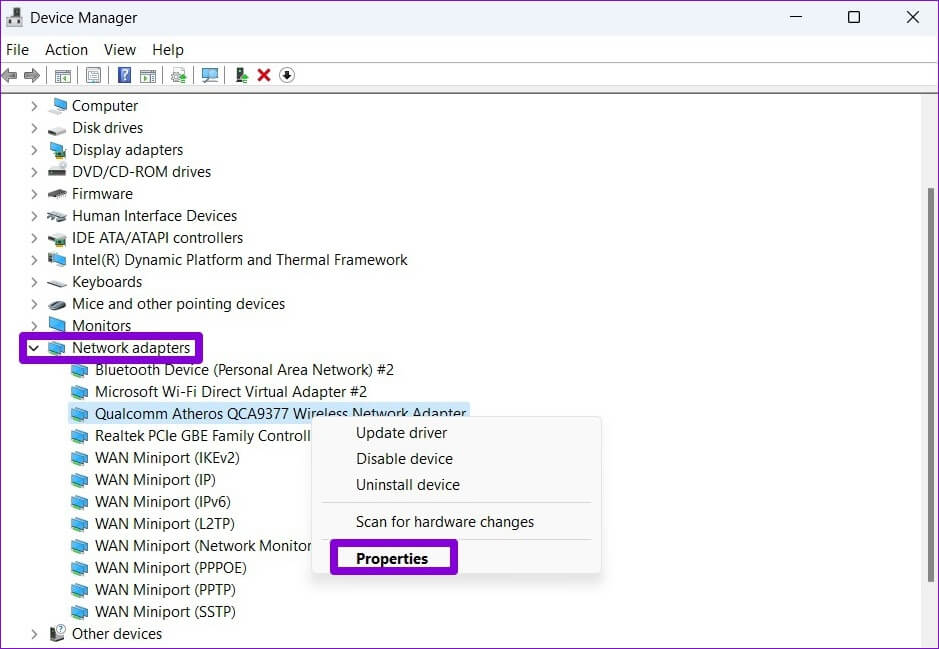
Task: Choose Properties from the context menu
Action: click(392, 559)
